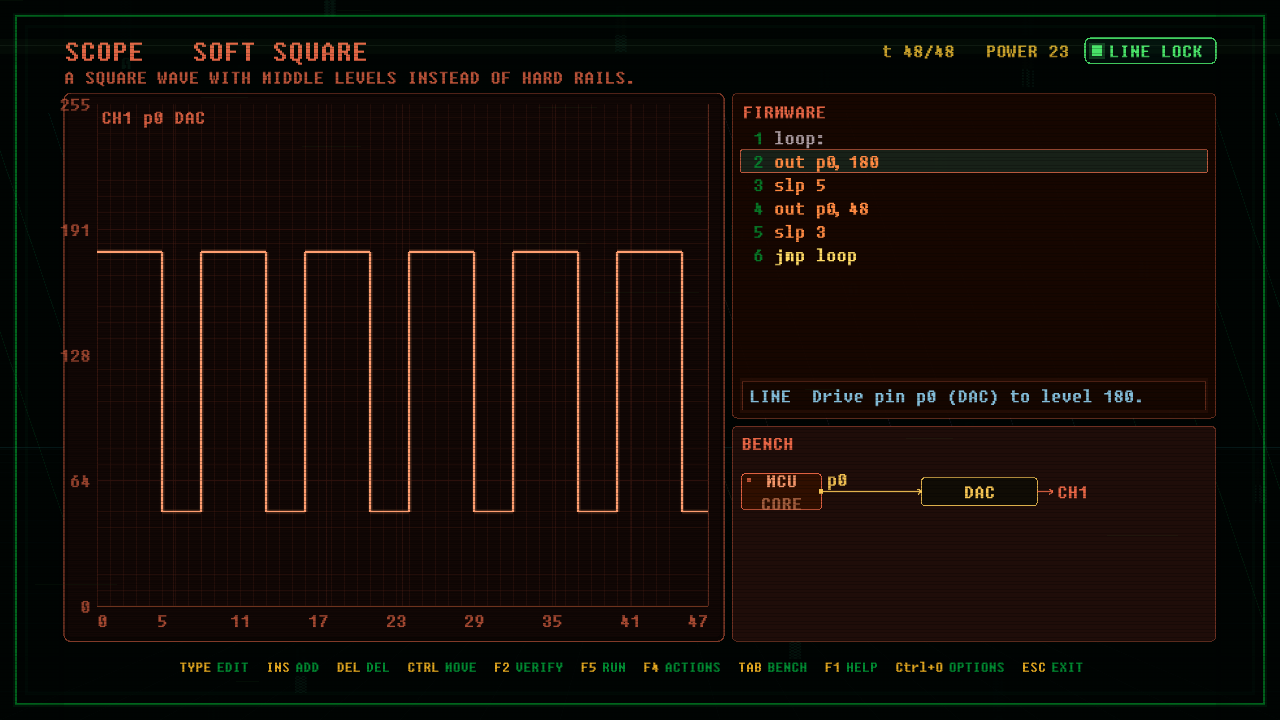The height and width of the screenshot is (720, 1280).
Task: Click x-axis tick label 47
Action: click(698, 621)
